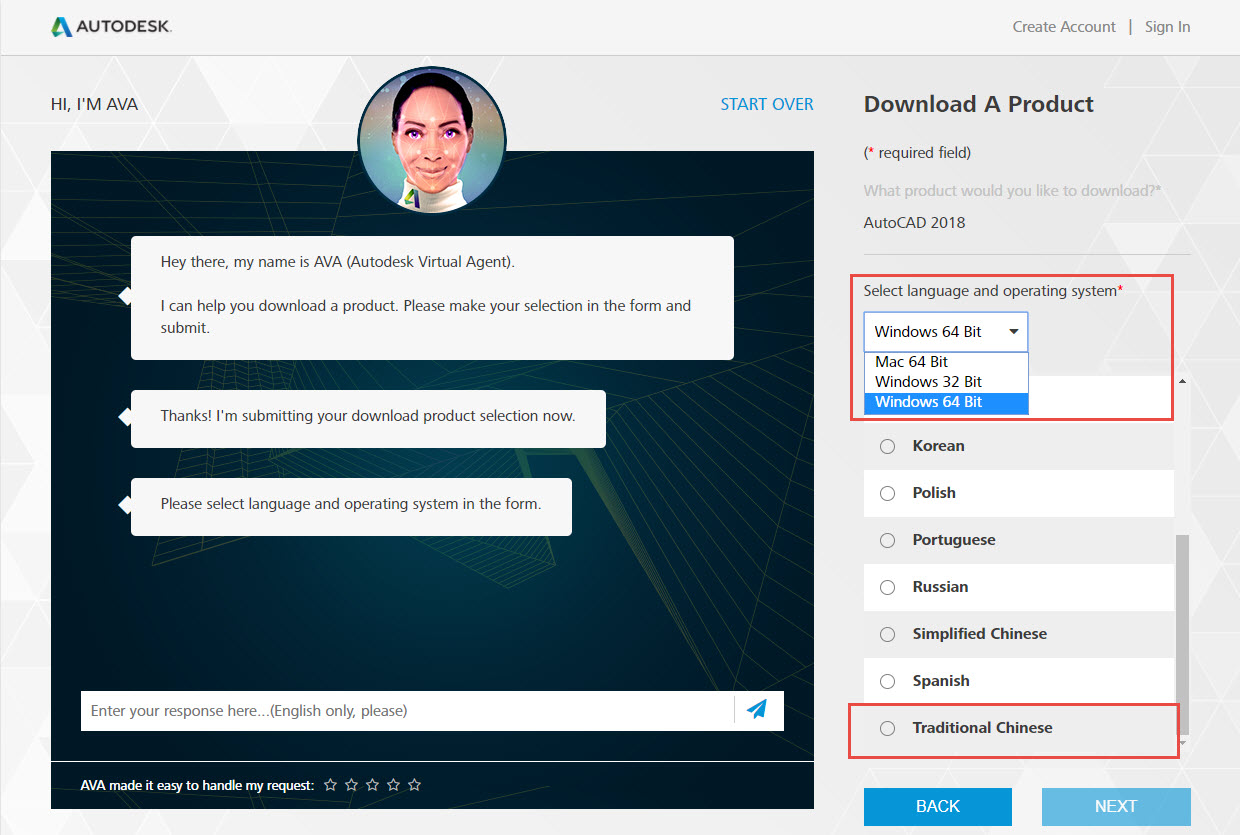Screen dimensions: 1240x835
Task: Select Traditional Chinese radio button
Action: [887, 728]
